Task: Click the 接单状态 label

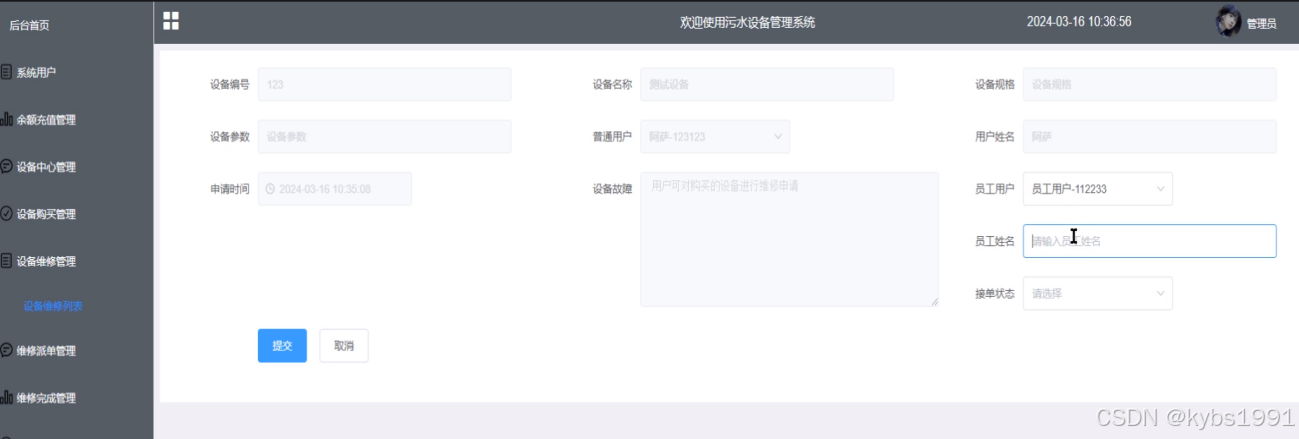Action: click(x=995, y=293)
